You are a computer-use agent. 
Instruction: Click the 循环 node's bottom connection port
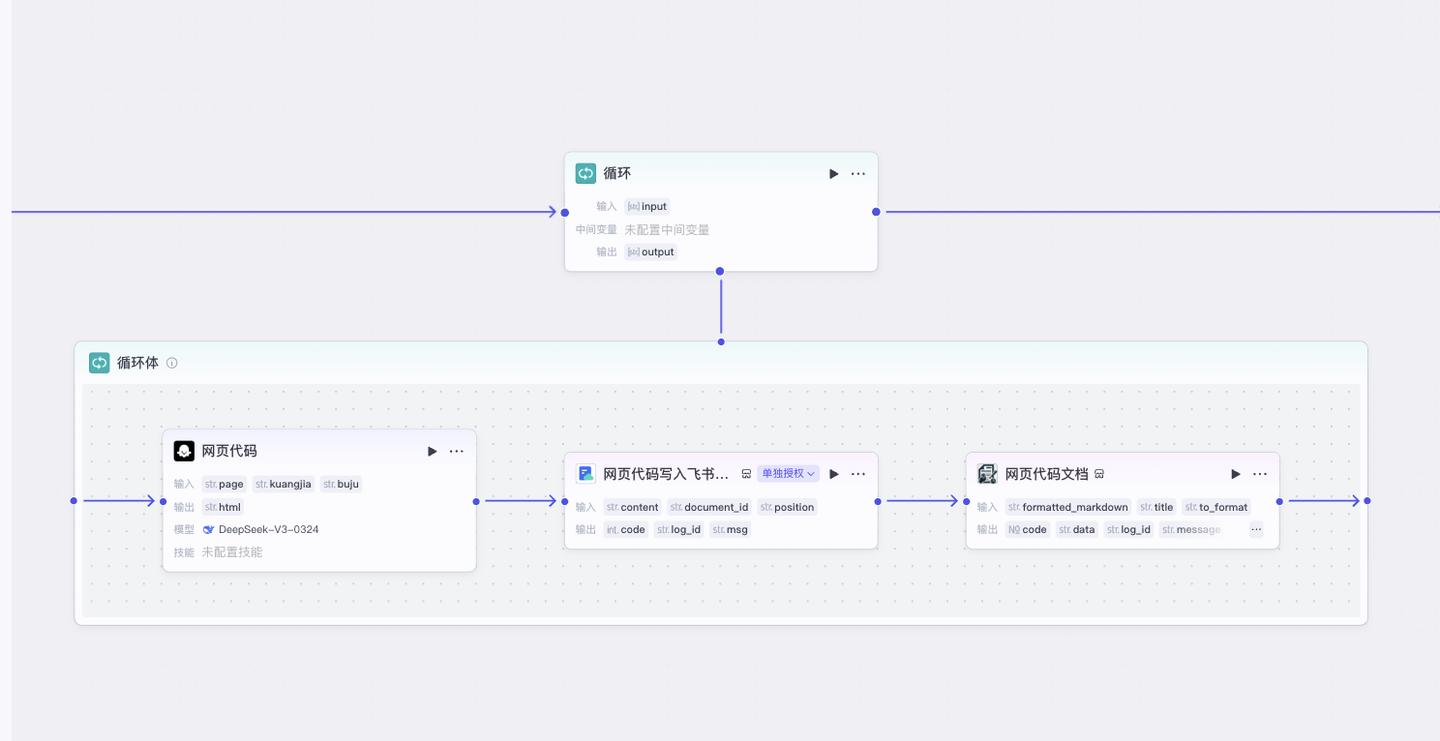click(x=720, y=271)
